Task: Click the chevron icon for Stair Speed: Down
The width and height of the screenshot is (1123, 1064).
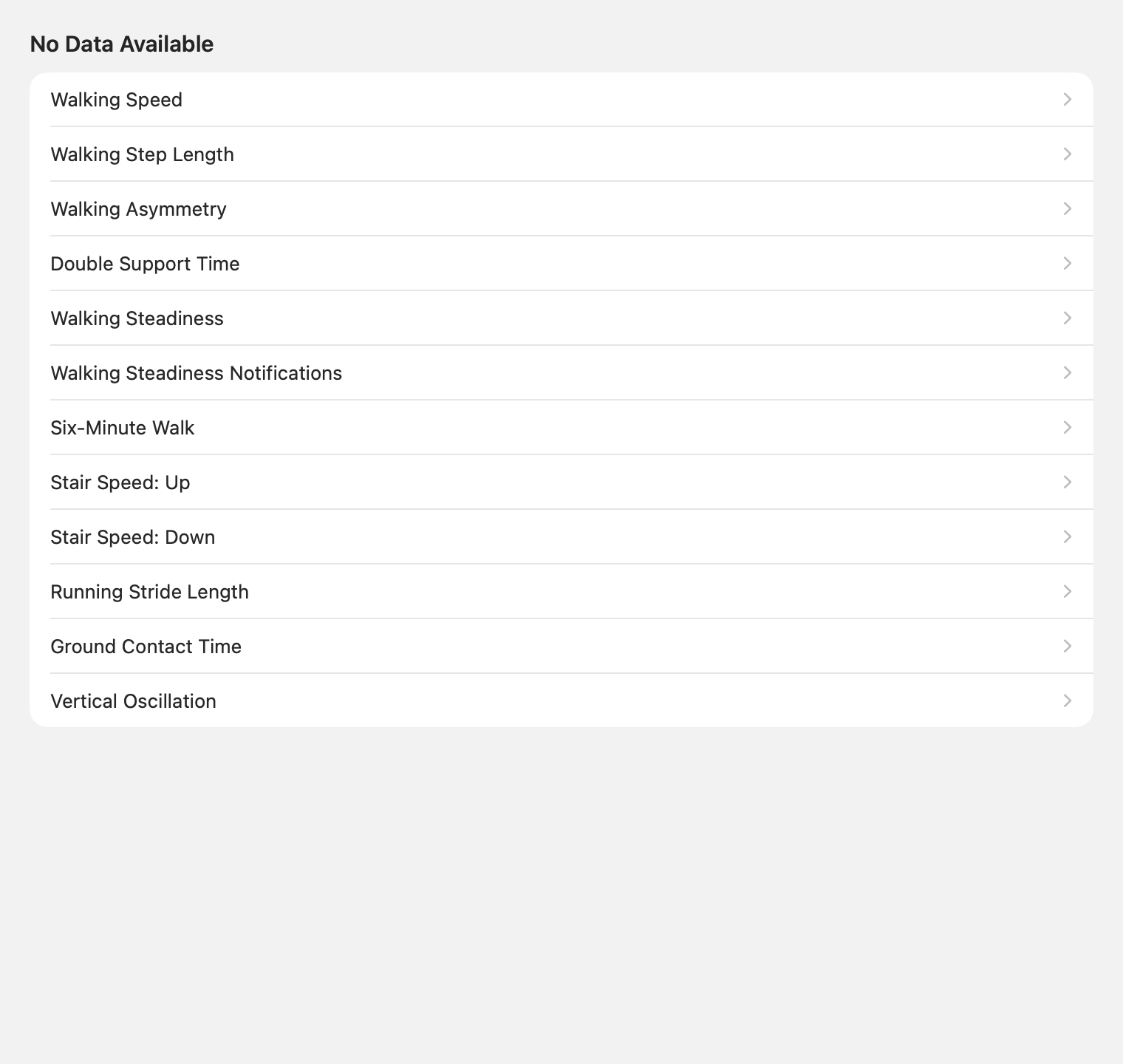Action: click(x=1068, y=536)
